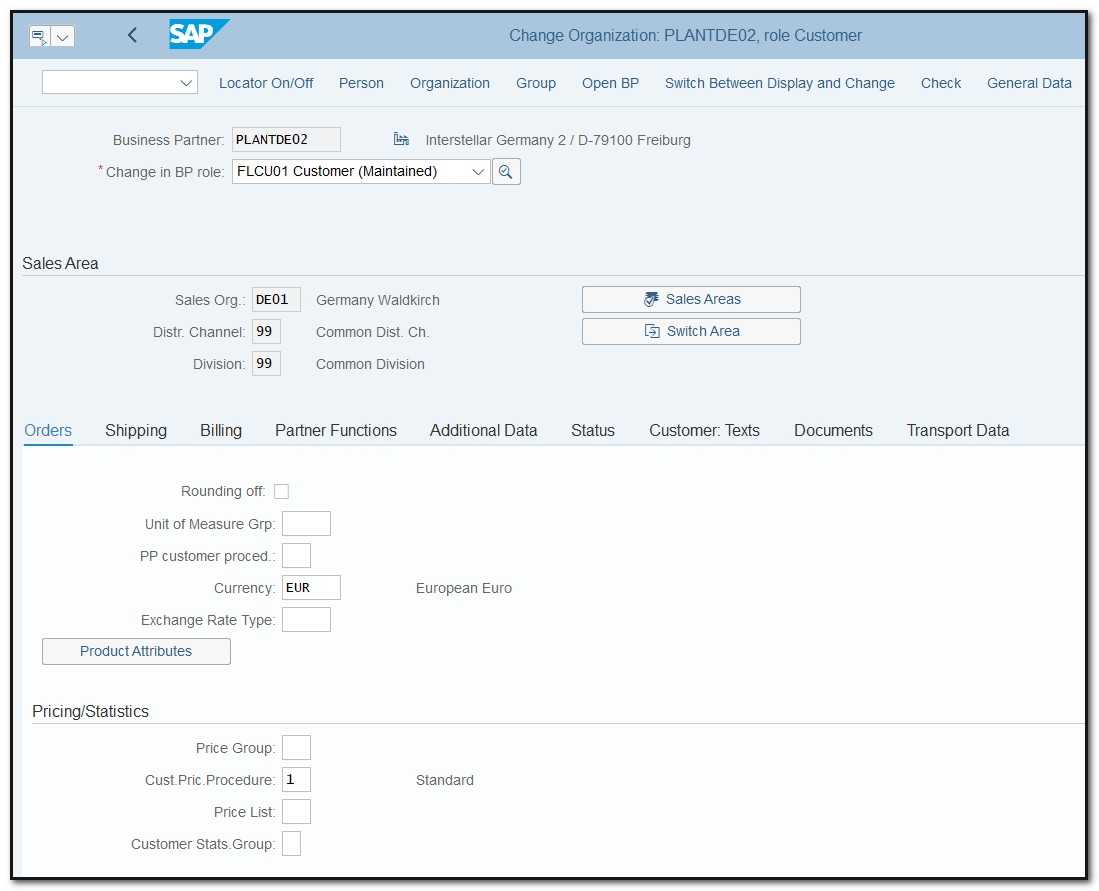Viewport: 1099px width, 891px height.
Task: Click the 'Common Division' description text
Action: point(370,365)
